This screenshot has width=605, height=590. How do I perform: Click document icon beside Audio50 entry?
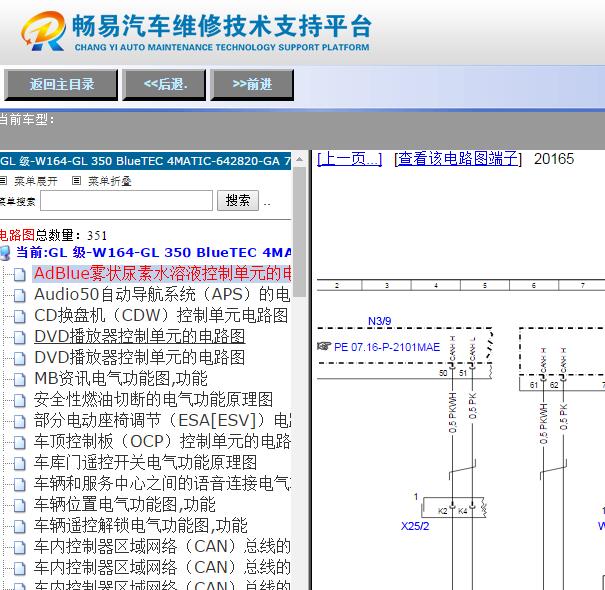[x=19, y=296]
